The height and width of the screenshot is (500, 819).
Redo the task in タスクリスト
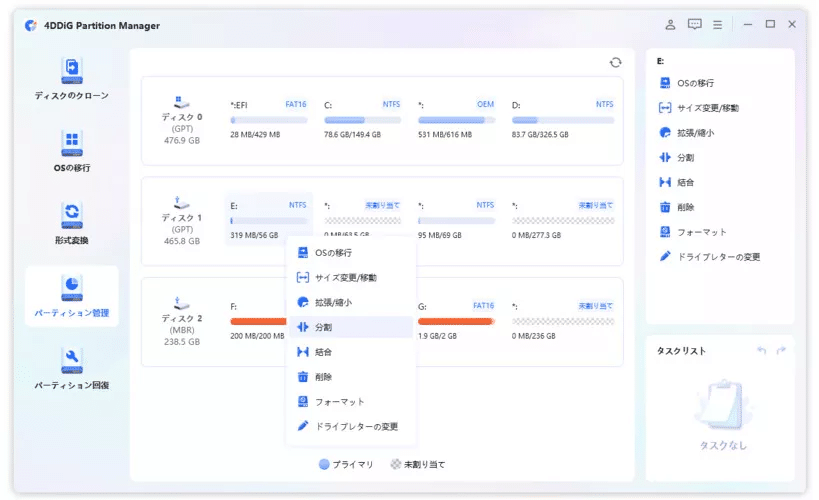(781, 350)
